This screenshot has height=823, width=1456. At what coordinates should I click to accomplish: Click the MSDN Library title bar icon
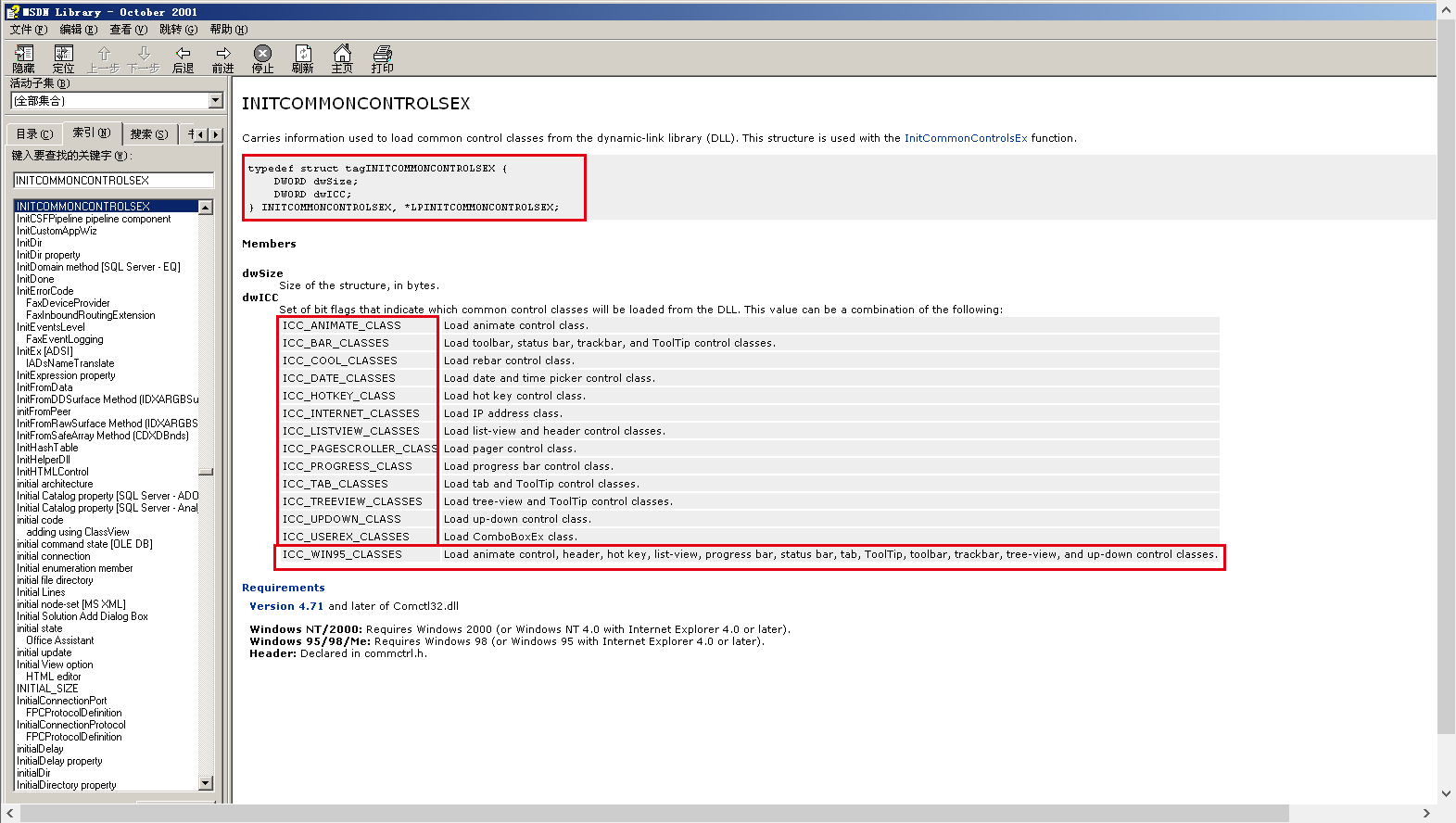pyautogui.click(x=13, y=12)
